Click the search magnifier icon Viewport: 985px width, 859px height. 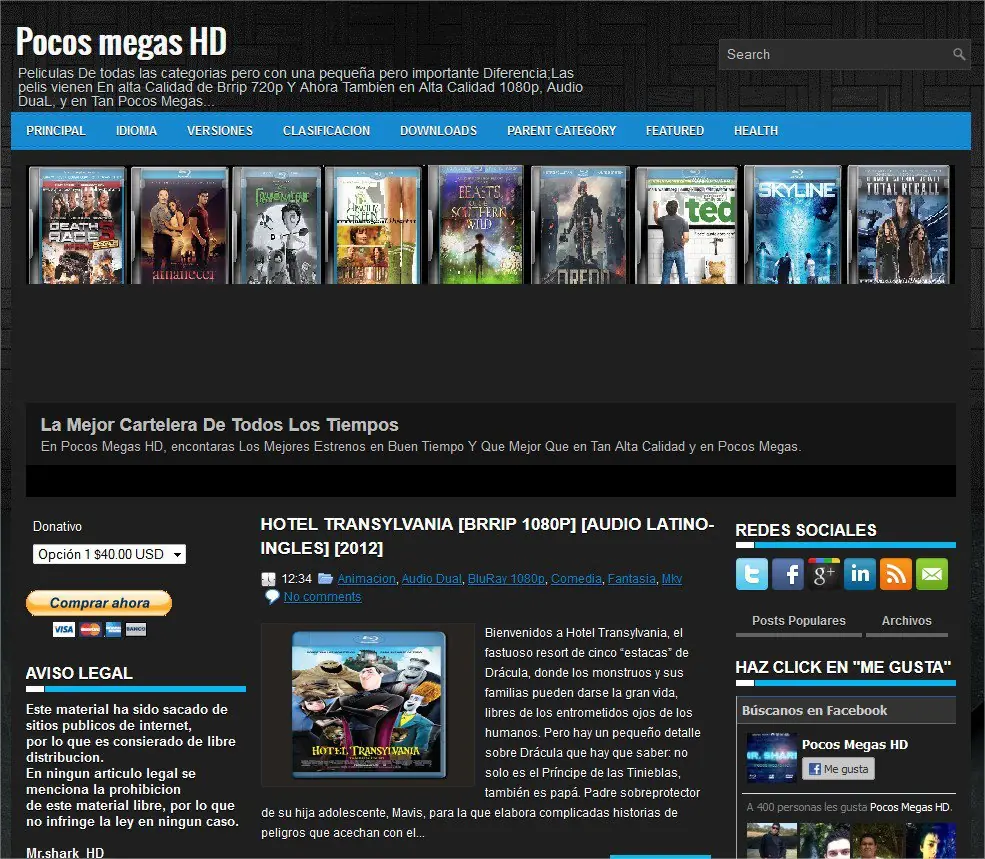[x=959, y=55]
